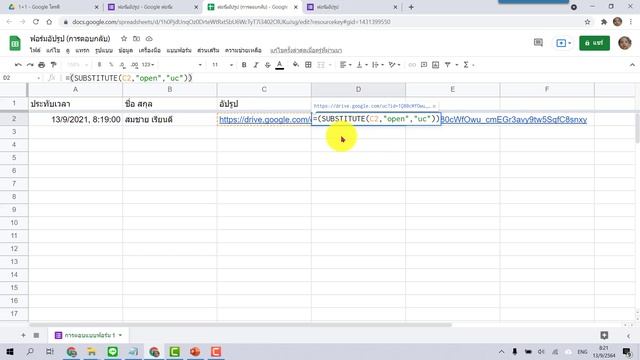The height and width of the screenshot is (360, 640).
Task: Open the fill color picker
Action: pos(296,65)
